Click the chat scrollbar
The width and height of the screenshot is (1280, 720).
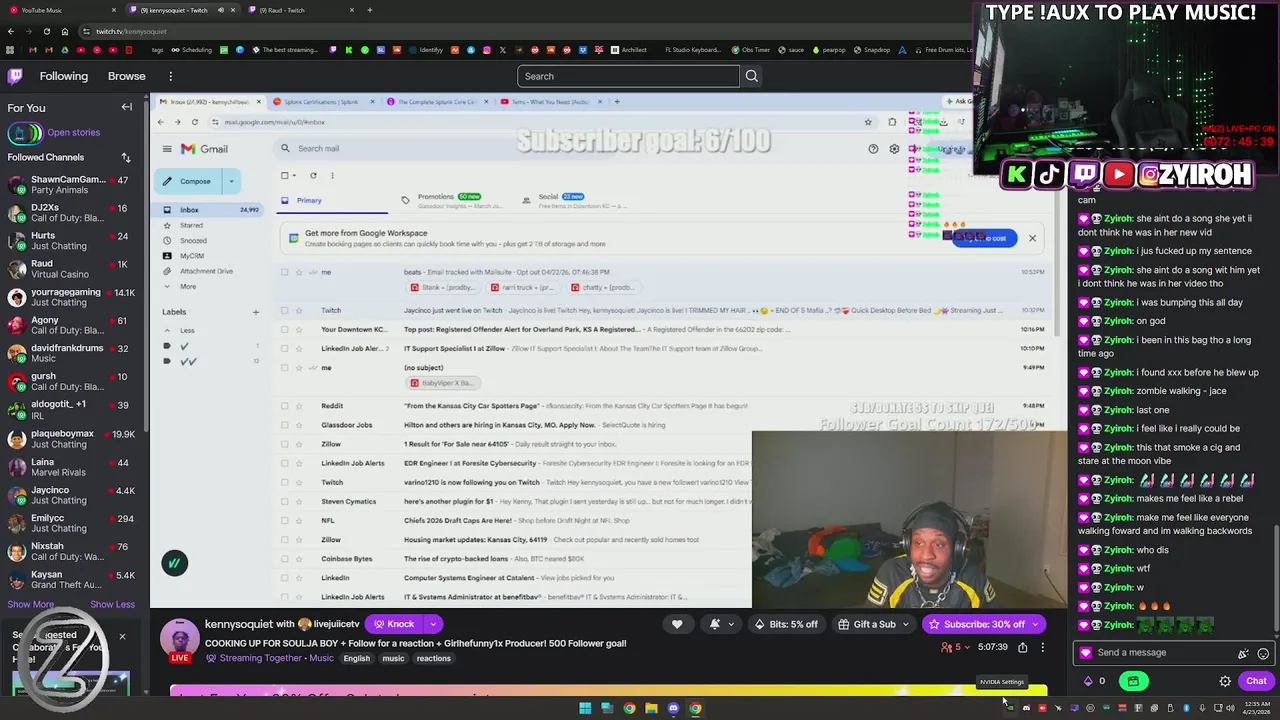[x=1274, y=580]
